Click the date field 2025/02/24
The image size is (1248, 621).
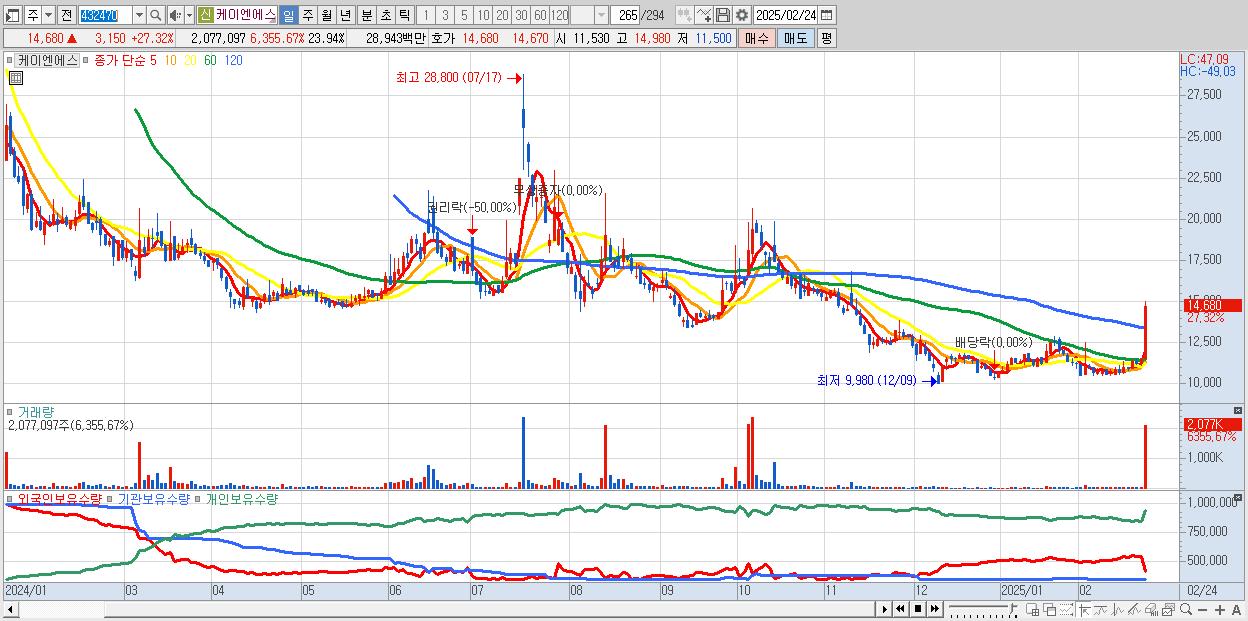pyautogui.click(x=785, y=15)
